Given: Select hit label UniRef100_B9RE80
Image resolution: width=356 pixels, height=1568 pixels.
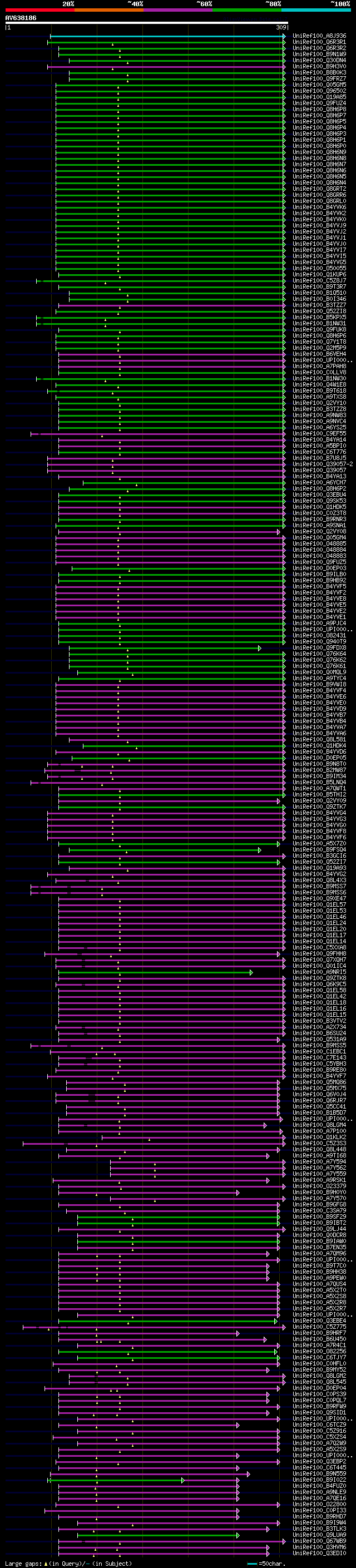Looking at the screenshot, I should pos(319,1070).
